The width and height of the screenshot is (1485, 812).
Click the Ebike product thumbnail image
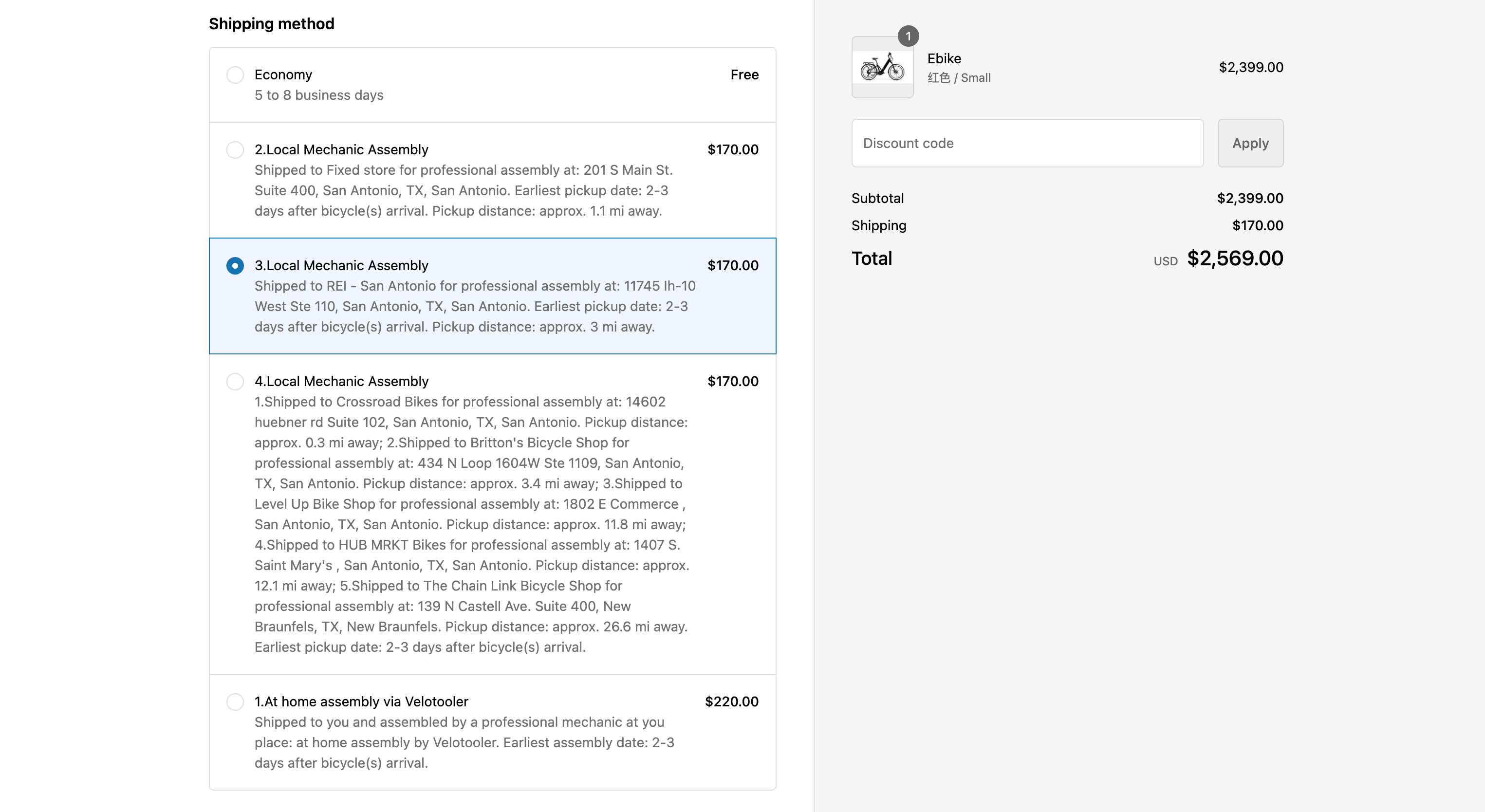tap(882, 68)
